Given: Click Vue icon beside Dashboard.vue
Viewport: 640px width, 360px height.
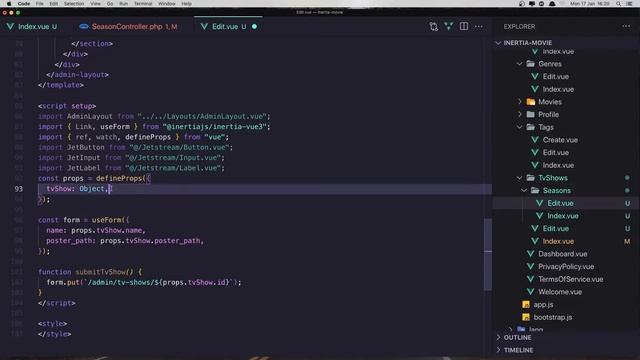Looking at the screenshot, I should [531, 254].
